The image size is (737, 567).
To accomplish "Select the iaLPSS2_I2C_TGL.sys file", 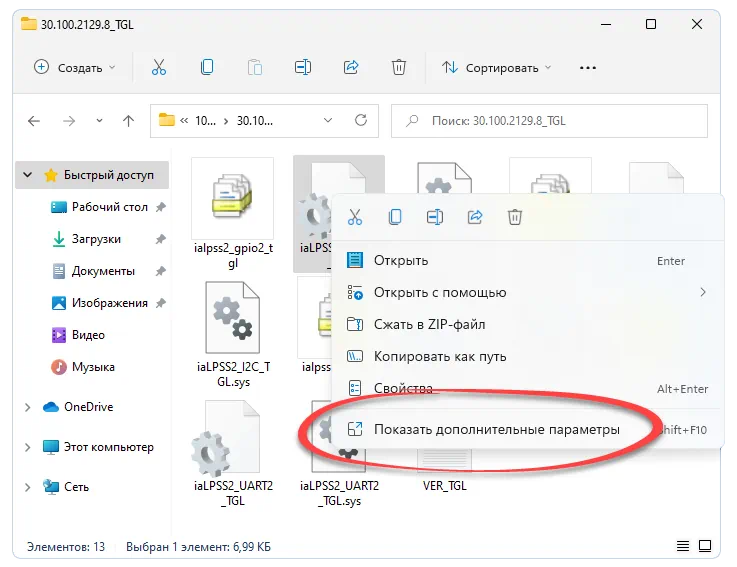I will [233, 334].
